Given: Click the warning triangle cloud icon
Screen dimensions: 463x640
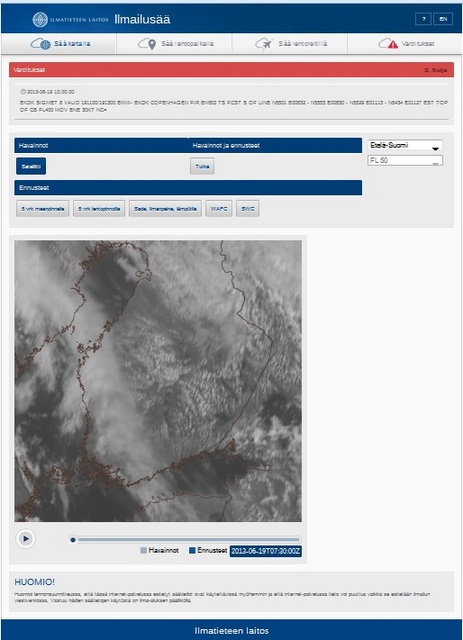Looking at the screenshot, I should (x=388, y=44).
